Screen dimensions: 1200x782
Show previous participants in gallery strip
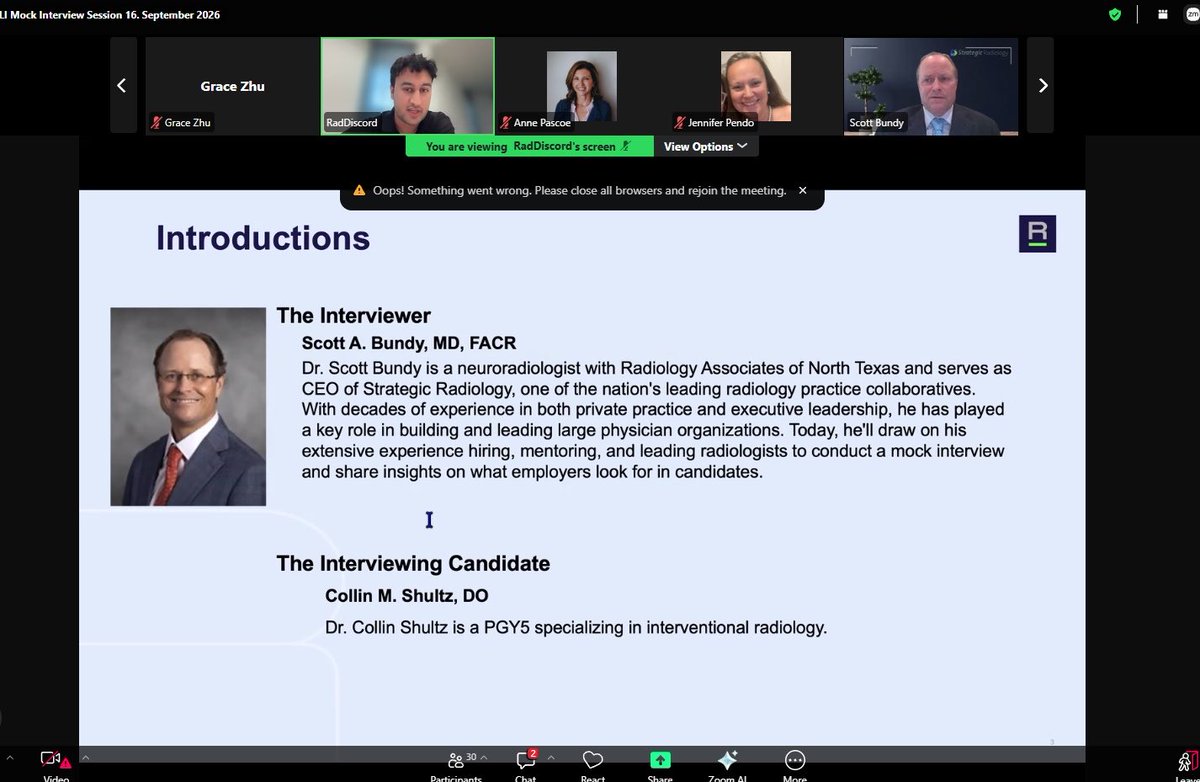(122, 85)
